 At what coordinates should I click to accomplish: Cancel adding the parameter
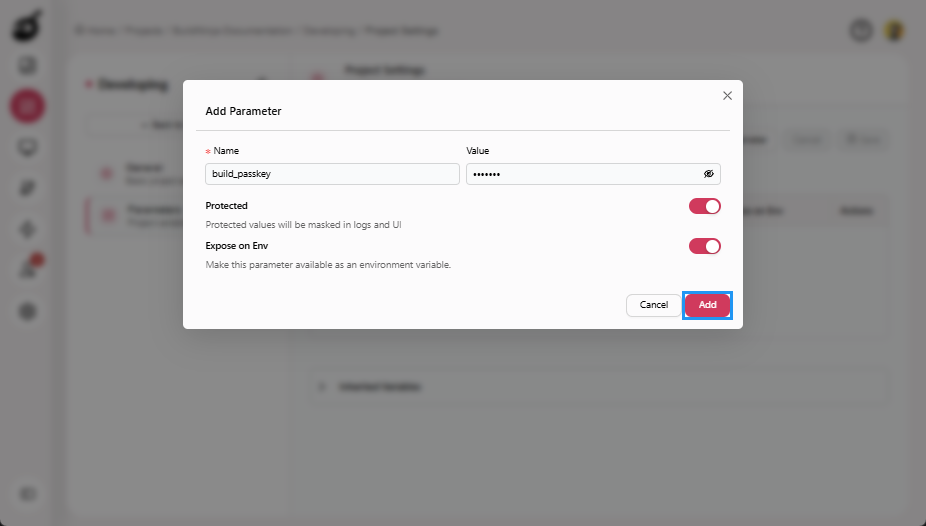tap(654, 305)
